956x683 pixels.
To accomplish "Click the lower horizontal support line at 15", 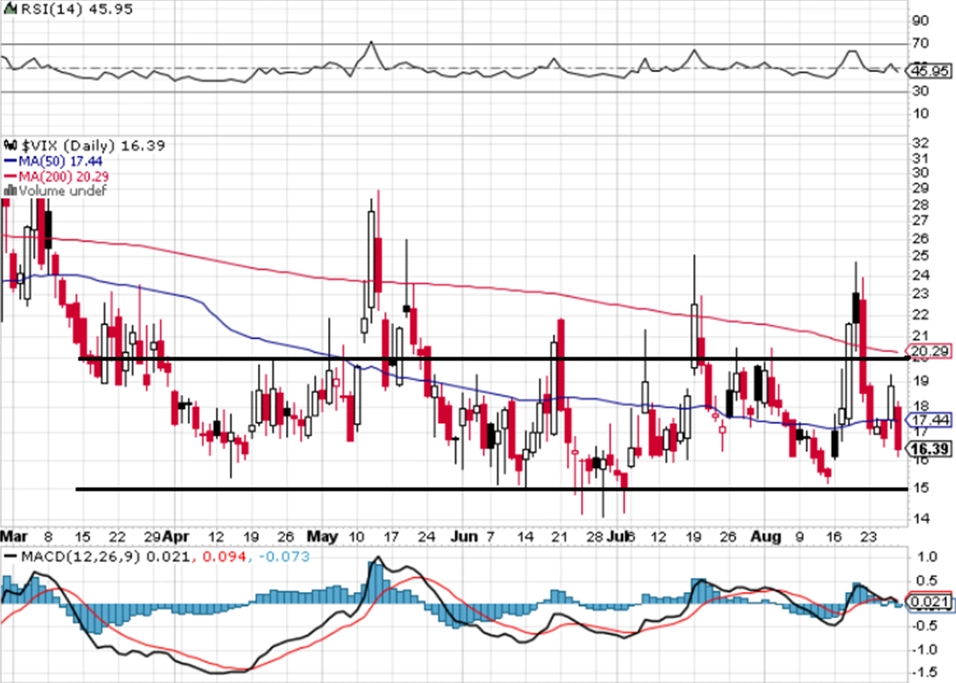I will coord(492,489).
